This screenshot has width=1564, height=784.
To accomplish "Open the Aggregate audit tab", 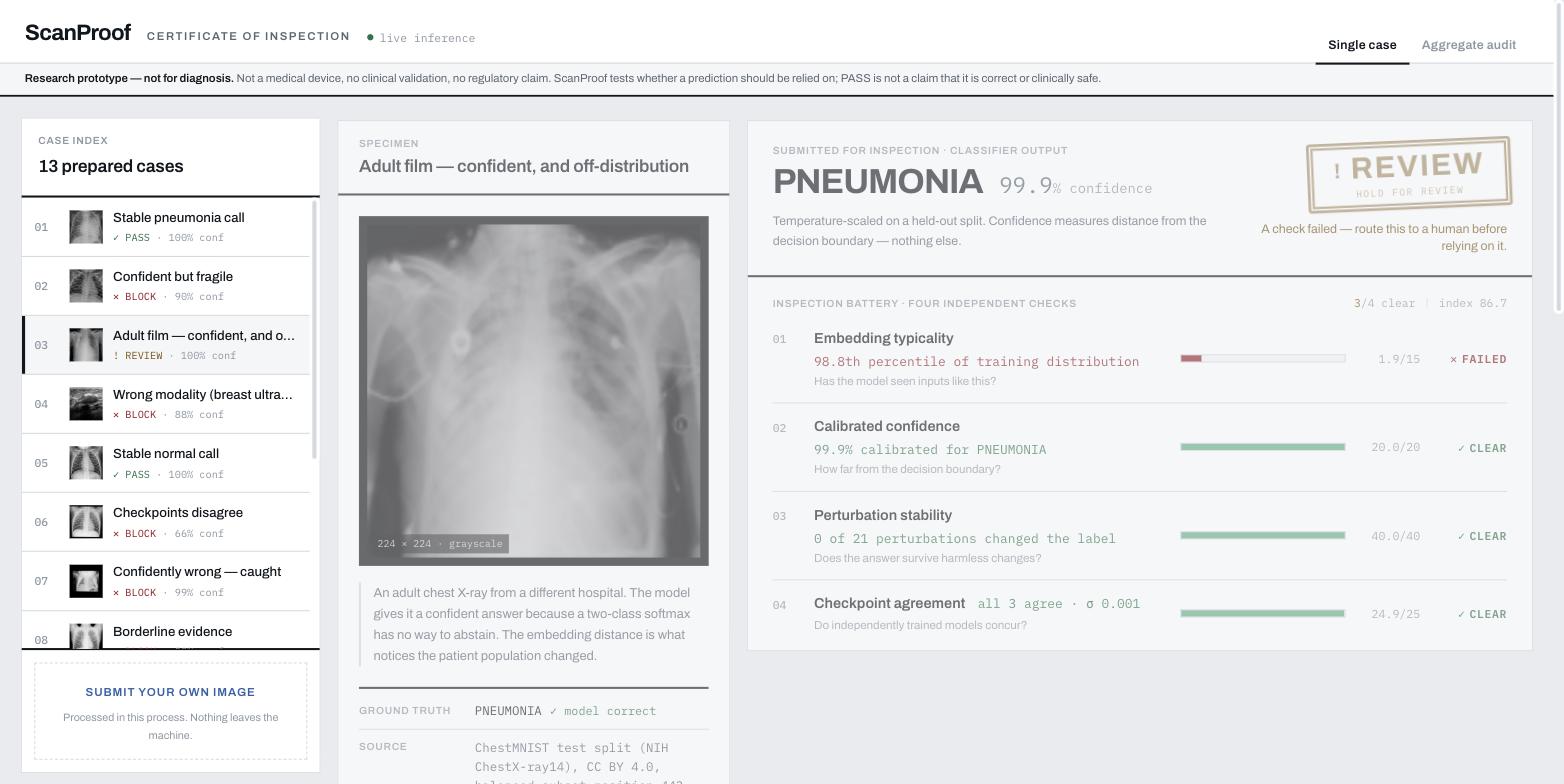I will [x=1468, y=45].
